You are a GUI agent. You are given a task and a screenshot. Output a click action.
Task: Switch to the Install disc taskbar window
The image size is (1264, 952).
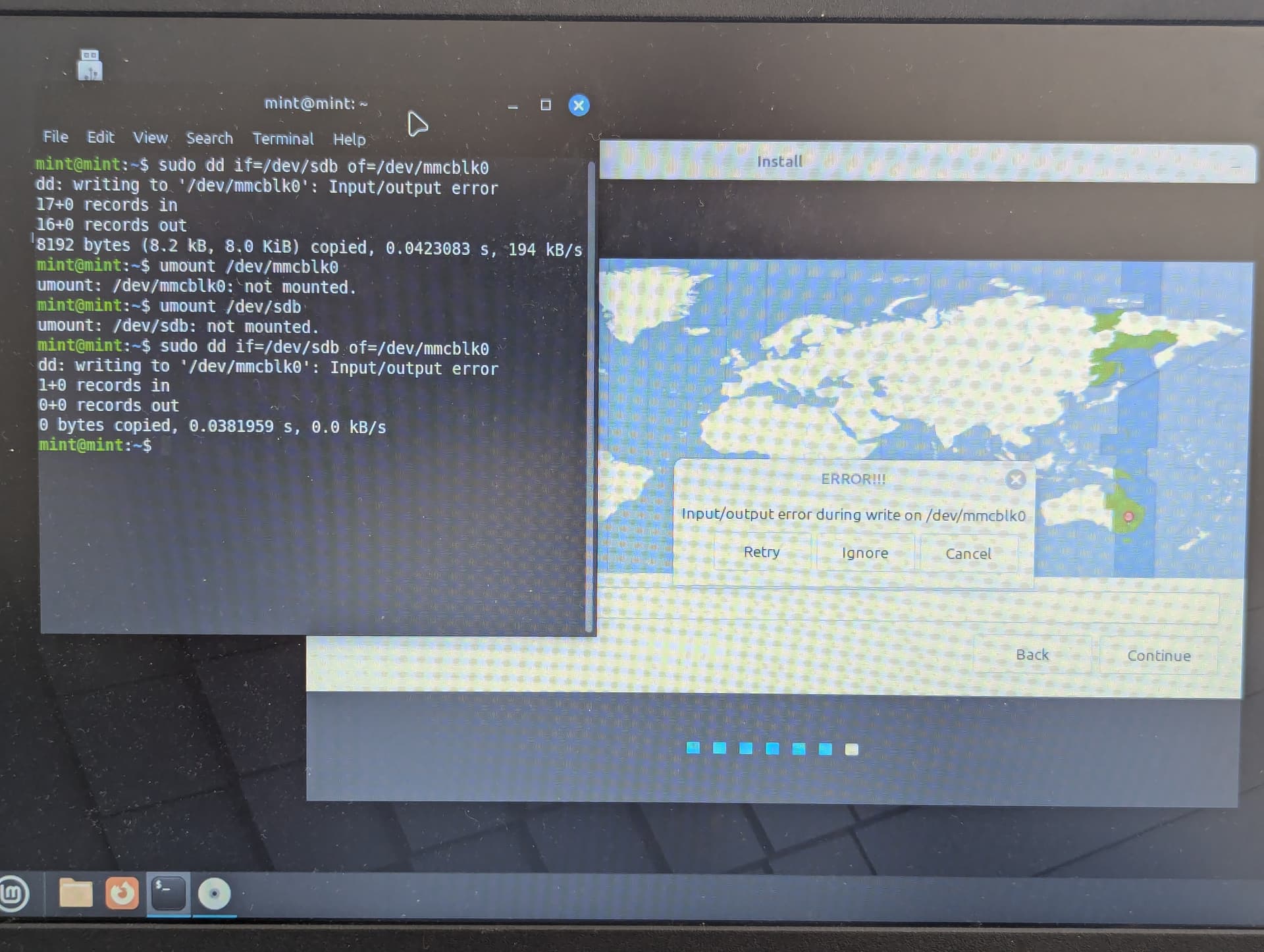[214, 893]
